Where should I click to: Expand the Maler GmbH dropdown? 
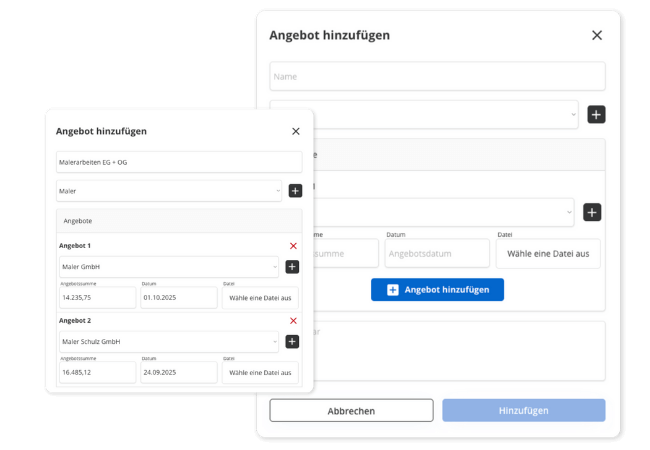(x=168, y=267)
